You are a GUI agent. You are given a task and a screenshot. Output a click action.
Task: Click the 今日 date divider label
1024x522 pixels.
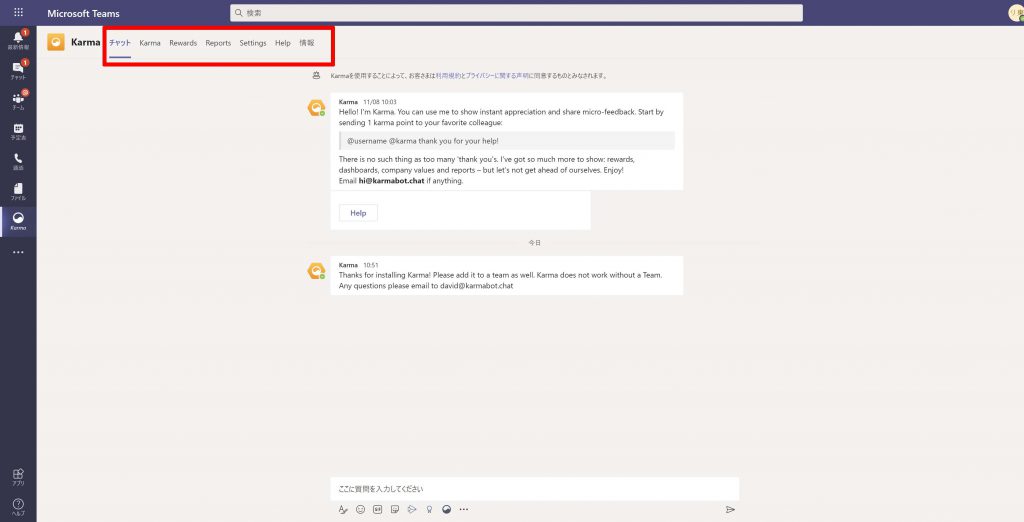click(x=535, y=243)
